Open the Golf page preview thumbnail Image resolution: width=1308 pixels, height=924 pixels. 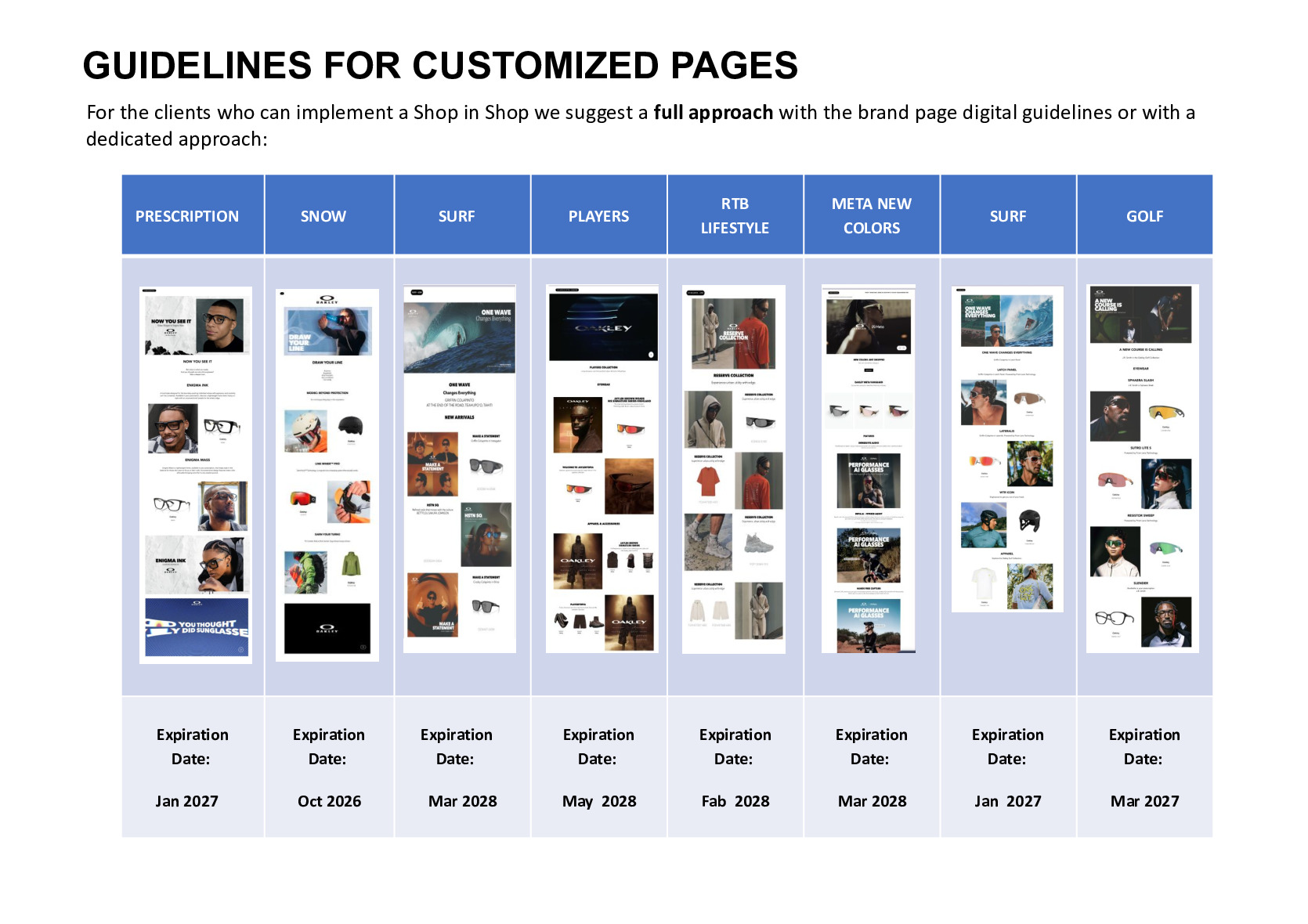pos(1143,469)
